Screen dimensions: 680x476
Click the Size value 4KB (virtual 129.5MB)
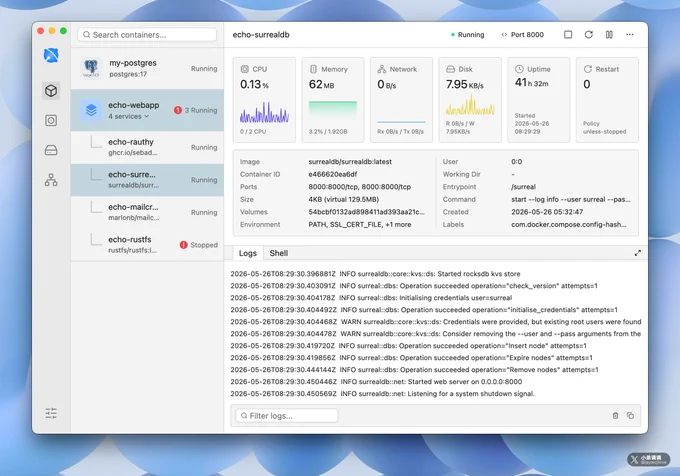tap(343, 199)
